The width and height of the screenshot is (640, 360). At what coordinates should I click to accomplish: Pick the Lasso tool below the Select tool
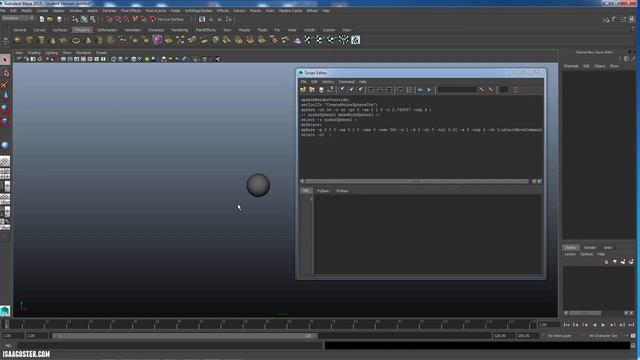(5, 73)
